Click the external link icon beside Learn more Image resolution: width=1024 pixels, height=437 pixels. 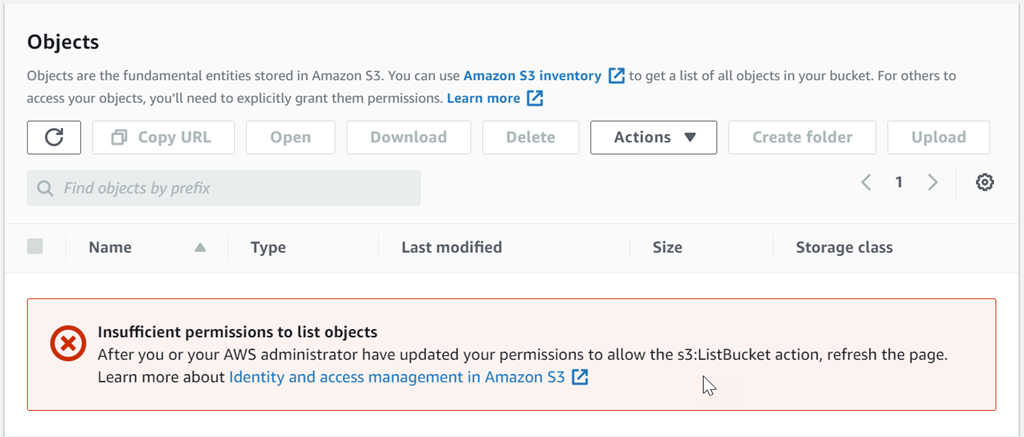535,98
